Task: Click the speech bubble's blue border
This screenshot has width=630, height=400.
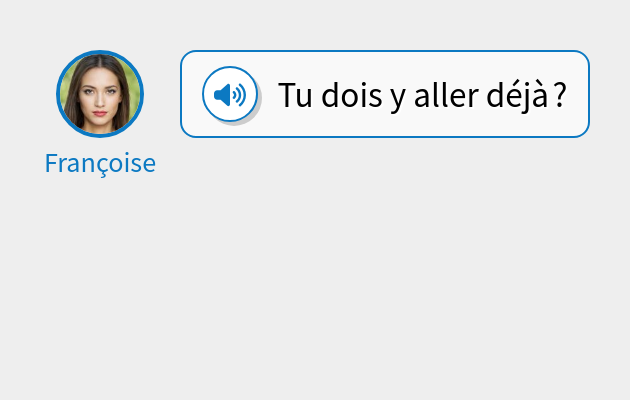Action: [x=385, y=51]
